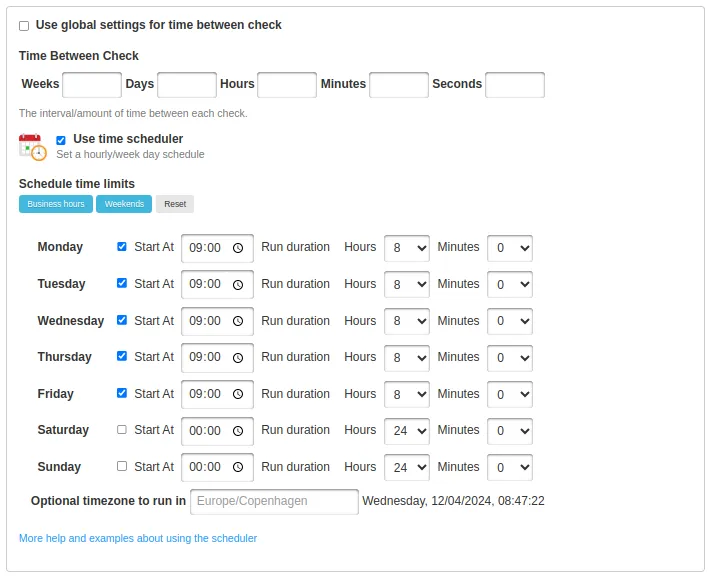Click 'Set a hourly/week day schedule' text

130,155
